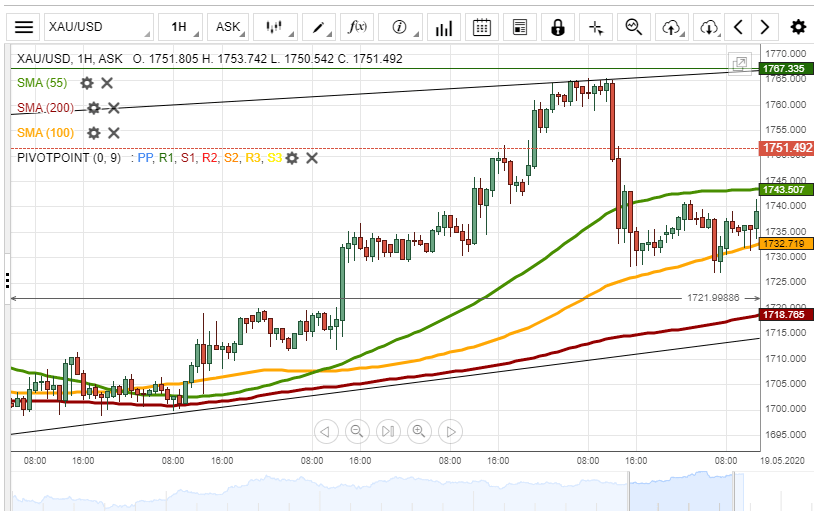The width and height of the screenshot is (823, 520).
Task: Zoom in using plus magnifier button
Action: (x=419, y=432)
